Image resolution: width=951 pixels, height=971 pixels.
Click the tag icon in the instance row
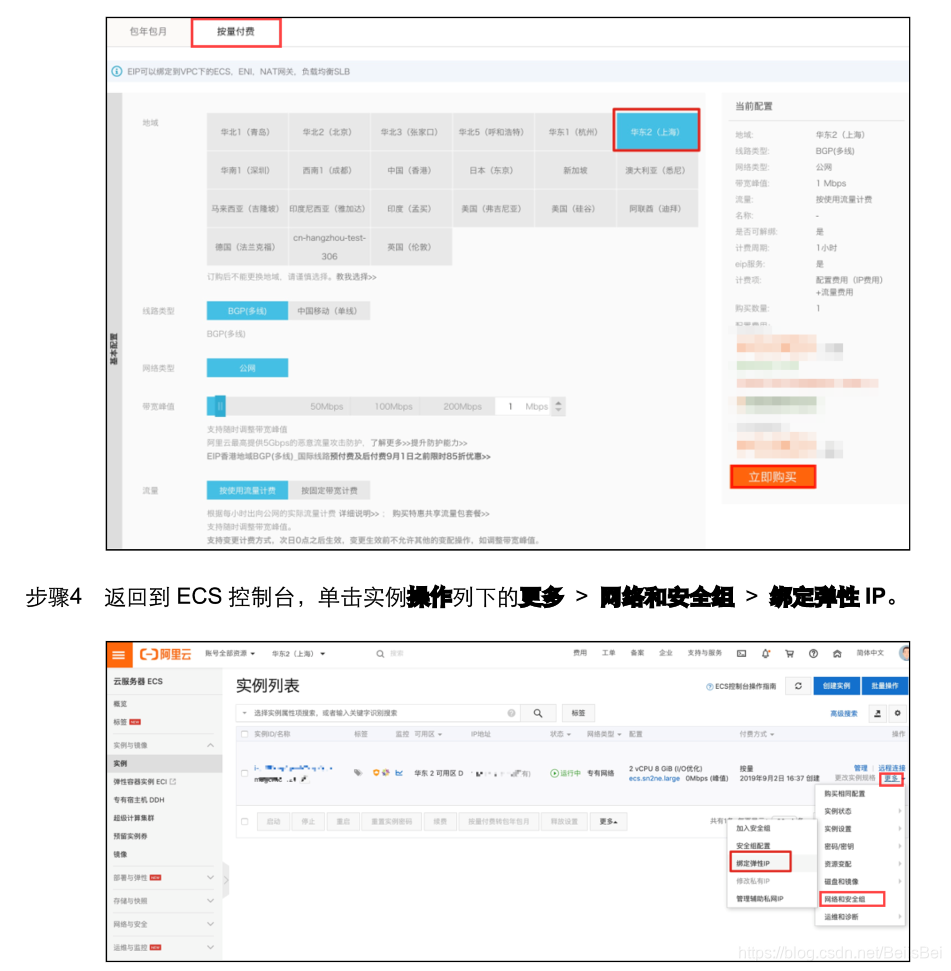358,772
